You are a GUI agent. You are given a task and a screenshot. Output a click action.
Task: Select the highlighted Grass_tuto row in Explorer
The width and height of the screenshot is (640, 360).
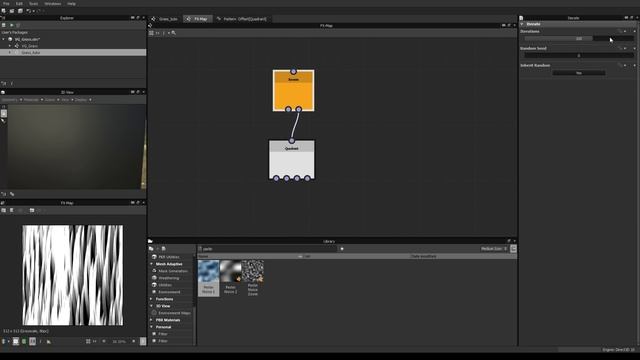click(73, 53)
